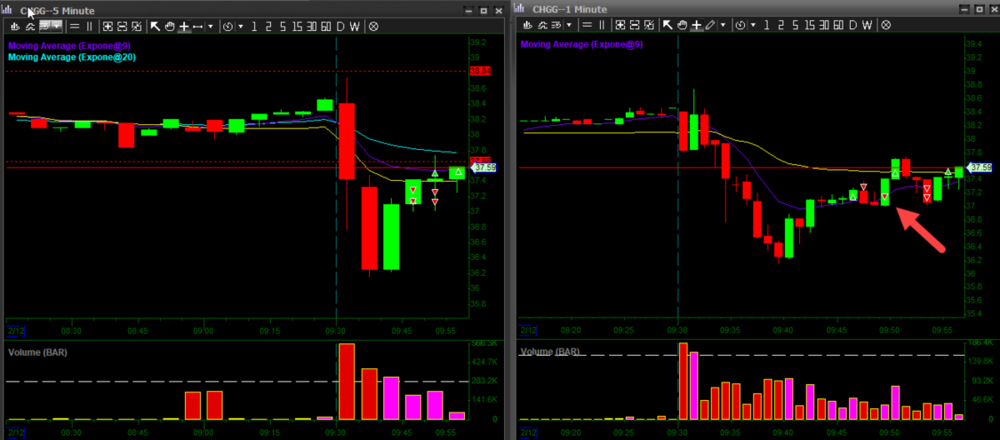Viewport: 1000px width, 440px height.
Task: Open the drawing tools dropdown in 5 Minute toolbar
Action: pos(211,25)
